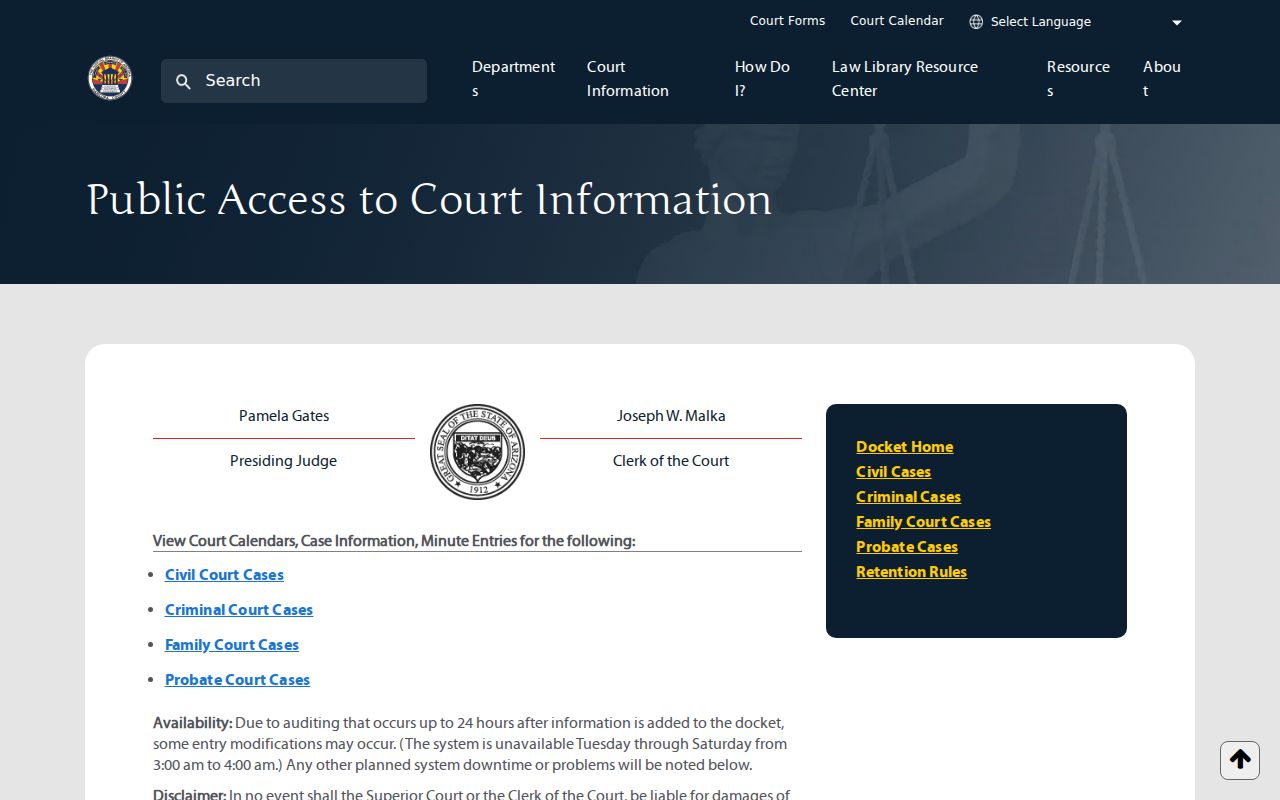The height and width of the screenshot is (800, 1280).
Task: Open Family Court Cases bullet link
Action: point(232,645)
